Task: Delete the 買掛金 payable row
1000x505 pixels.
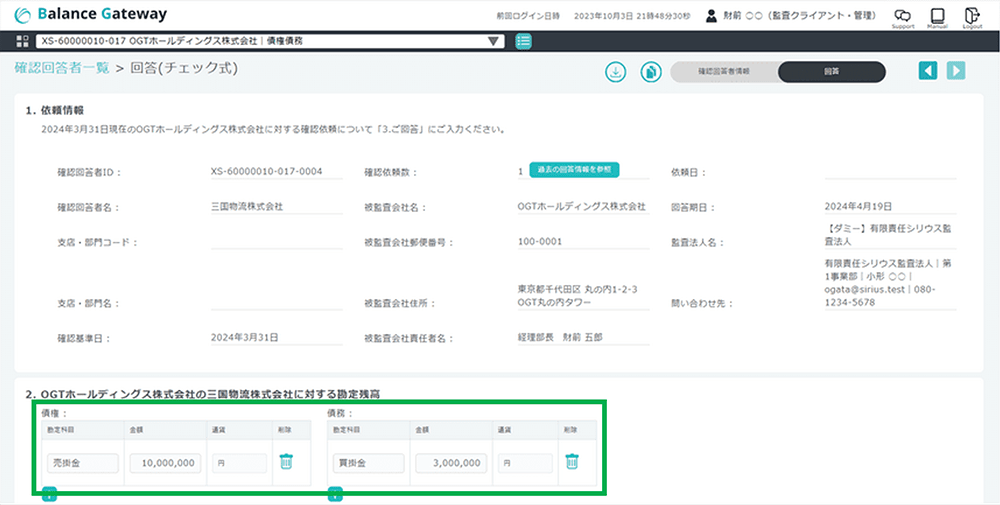Action: pyautogui.click(x=572, y=462)
